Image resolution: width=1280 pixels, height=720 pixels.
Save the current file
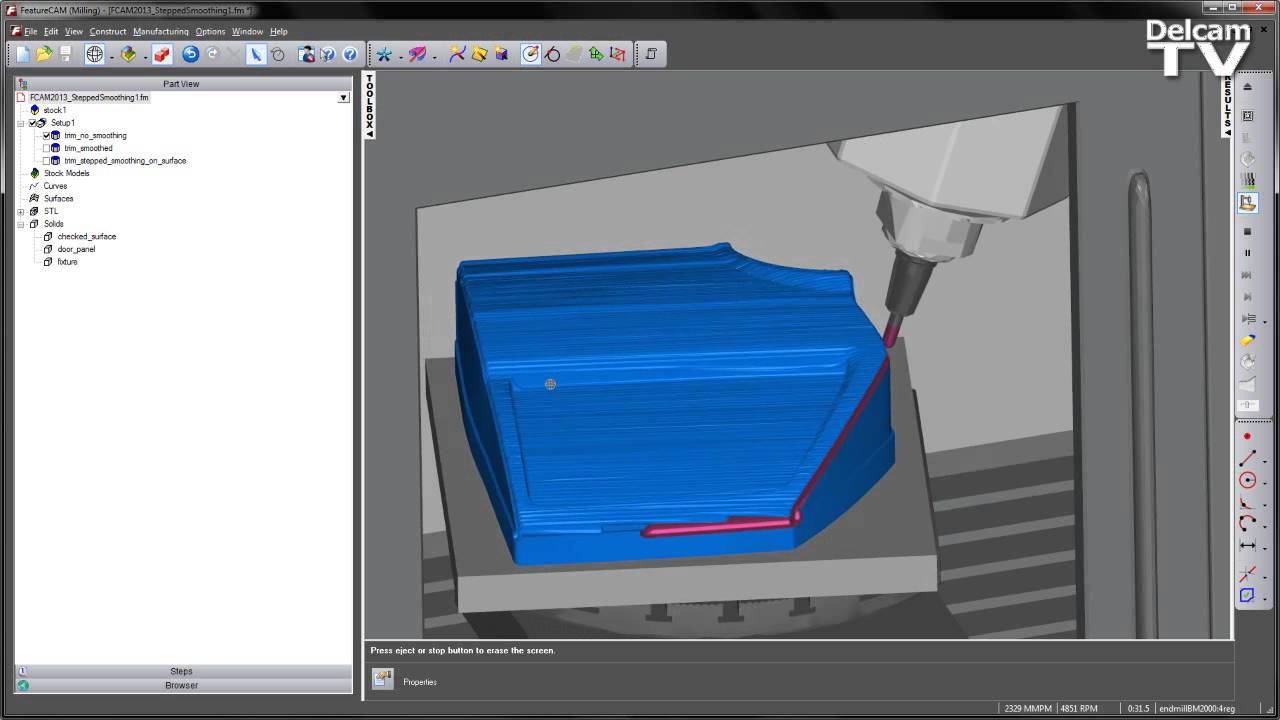point(66,54)
